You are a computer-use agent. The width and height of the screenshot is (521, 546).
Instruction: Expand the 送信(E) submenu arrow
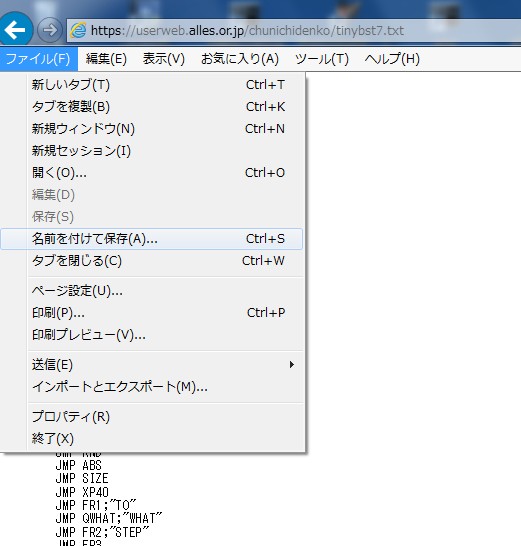[x=291, y=365]
